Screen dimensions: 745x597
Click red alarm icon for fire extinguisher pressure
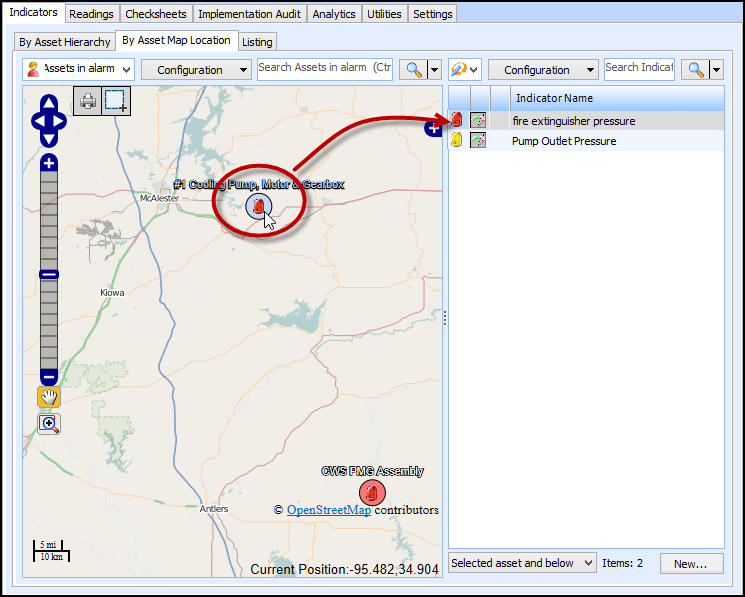(457, 121)
